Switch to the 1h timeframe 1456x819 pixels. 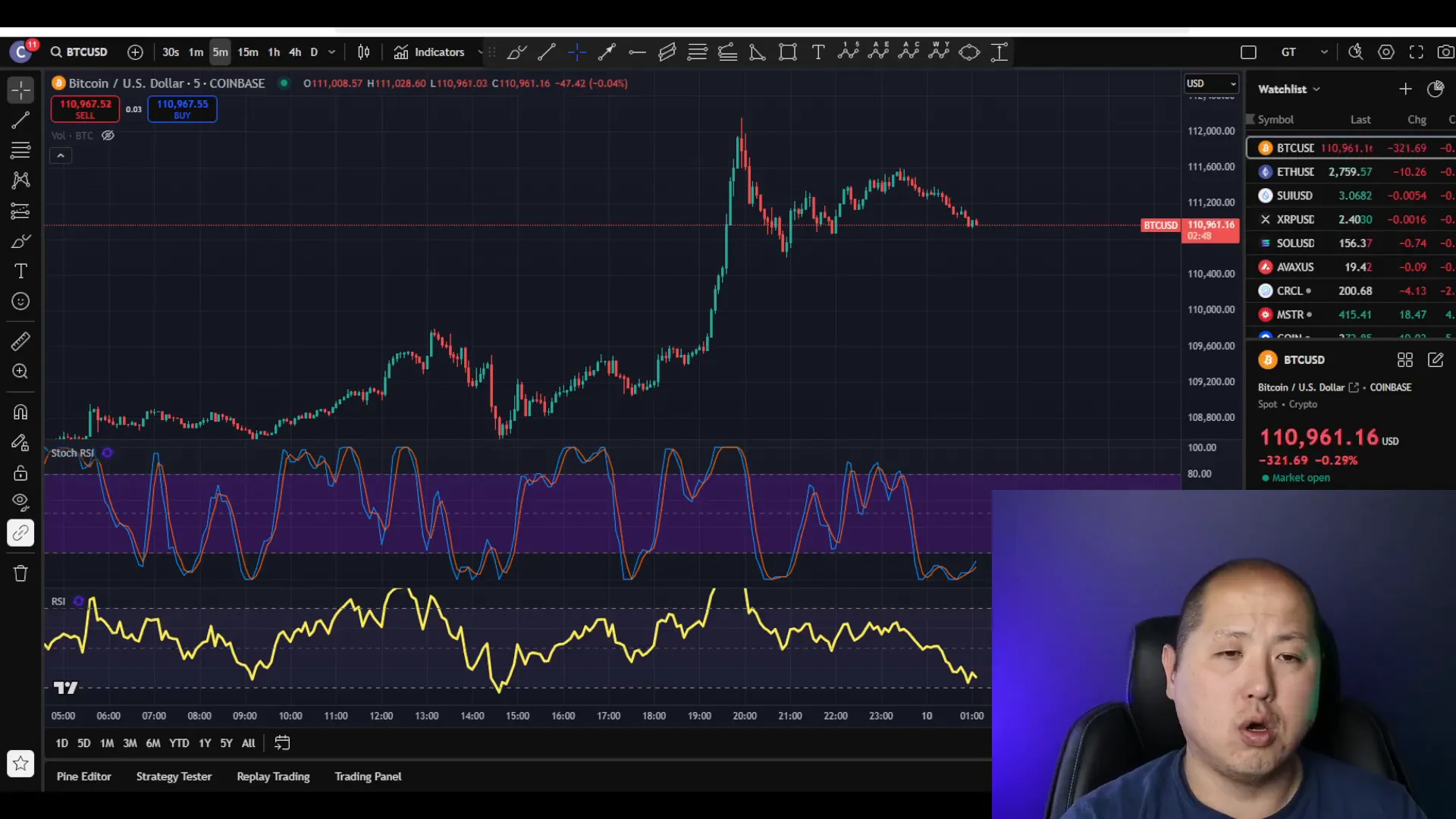coord(274,52)
